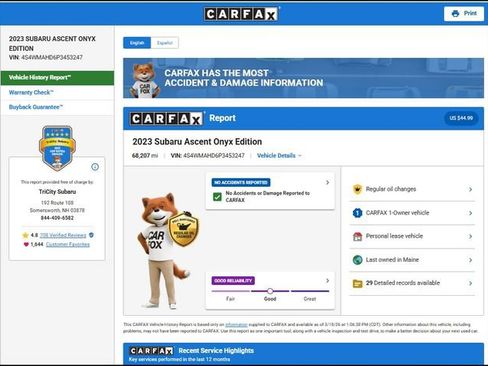
Task: Open the Buyback Guarantee tab
Action: tap(57, 107)
